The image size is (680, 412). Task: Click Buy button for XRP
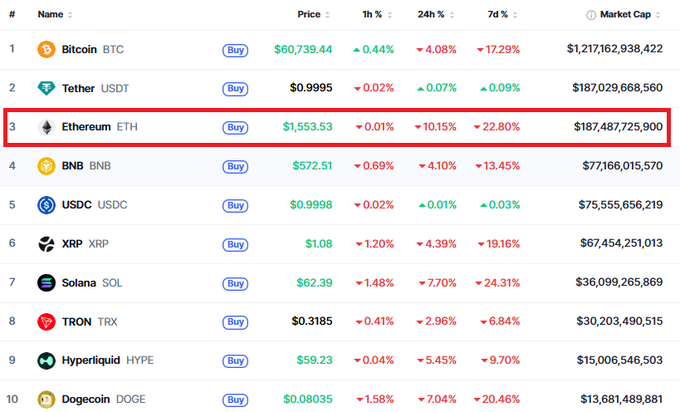[x=235, y=245]
